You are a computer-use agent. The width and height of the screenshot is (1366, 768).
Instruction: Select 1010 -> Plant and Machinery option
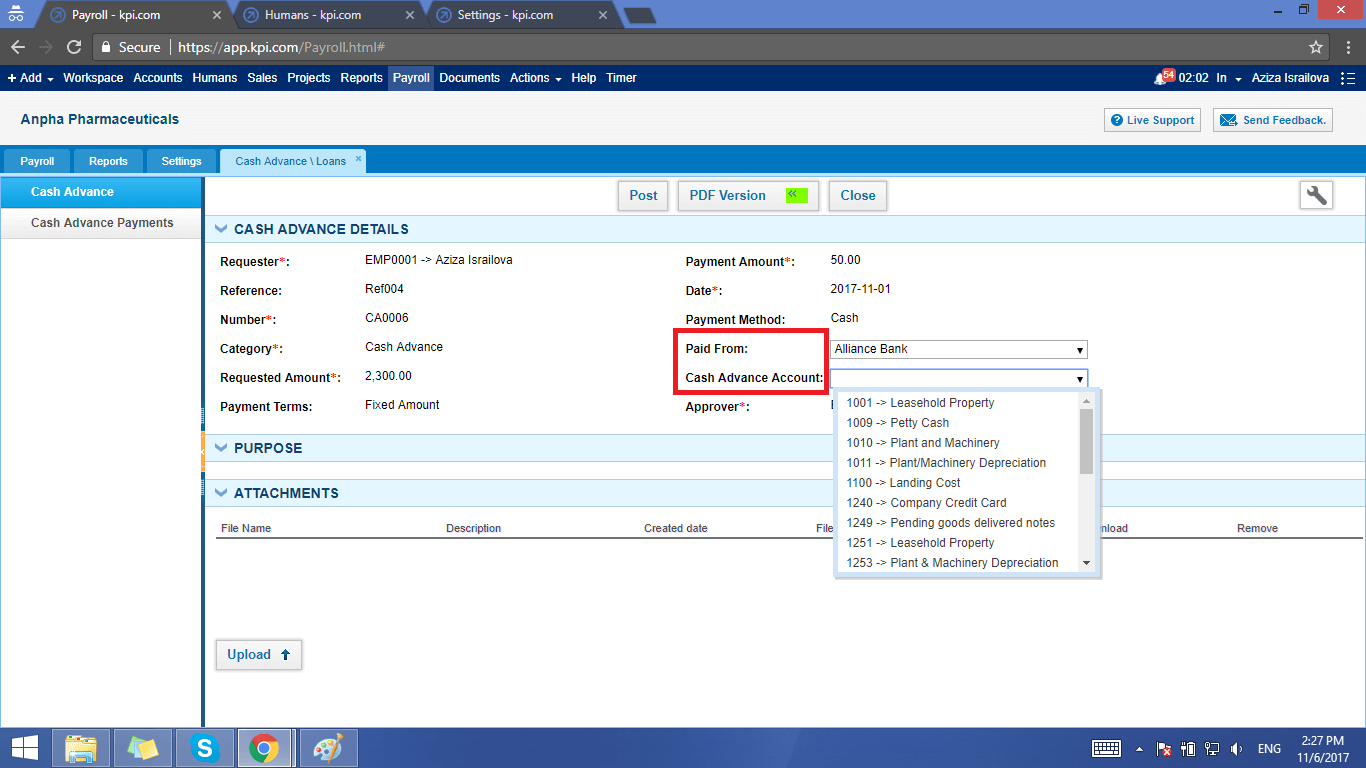958,443
